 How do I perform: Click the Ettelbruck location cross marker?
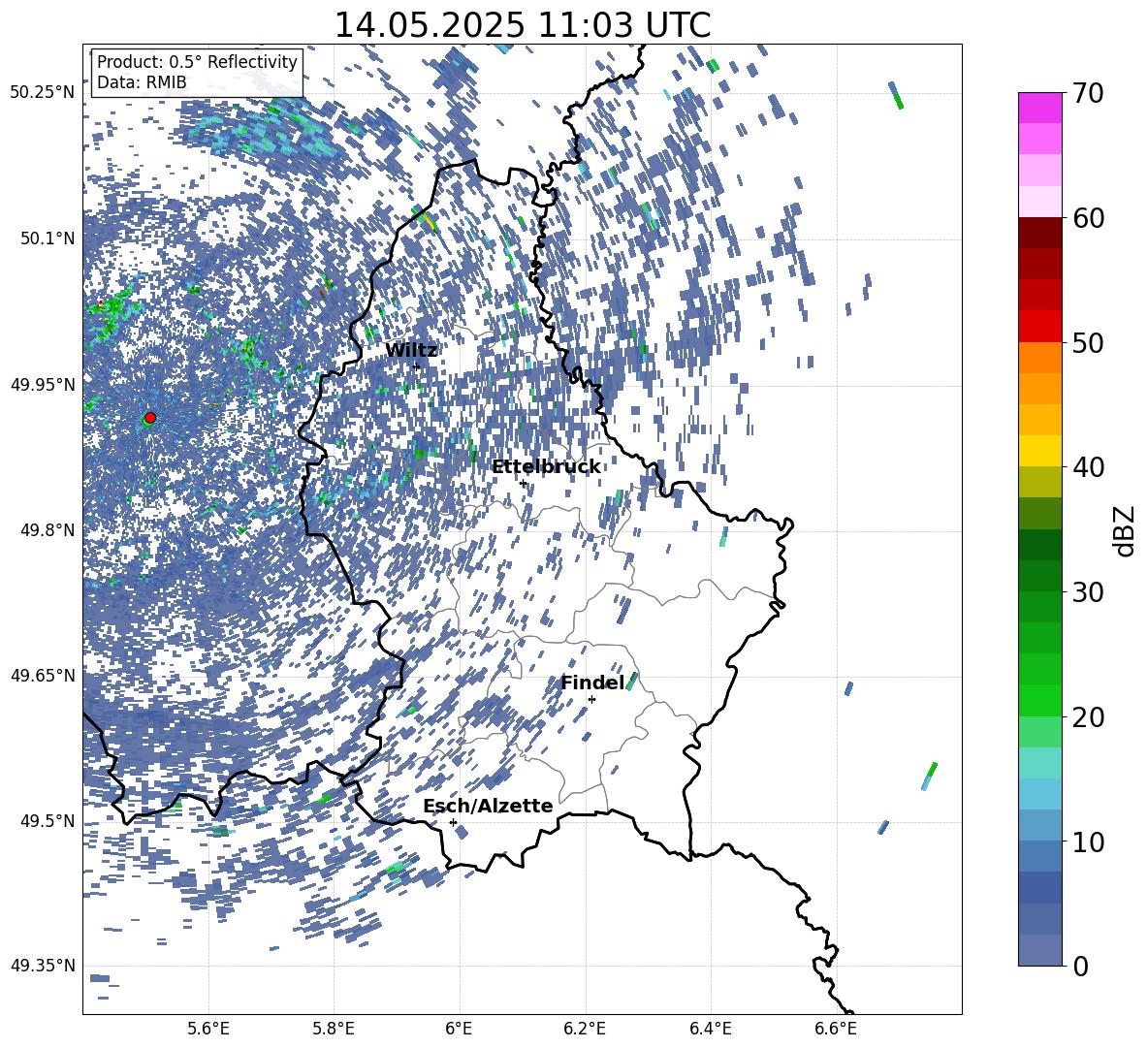click(x=523, y=483)
